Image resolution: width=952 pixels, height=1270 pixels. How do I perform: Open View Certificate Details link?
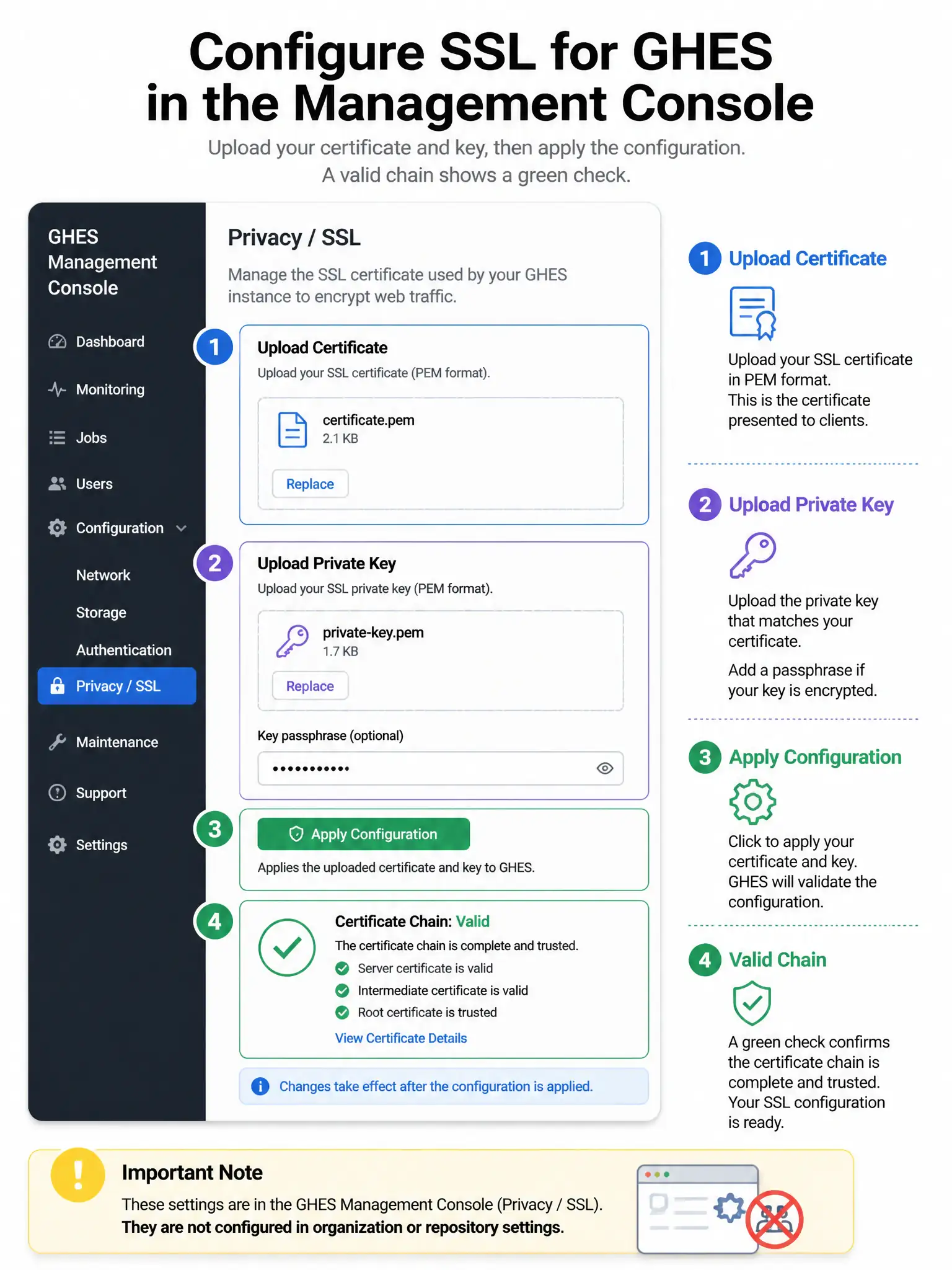point(401,1038)
